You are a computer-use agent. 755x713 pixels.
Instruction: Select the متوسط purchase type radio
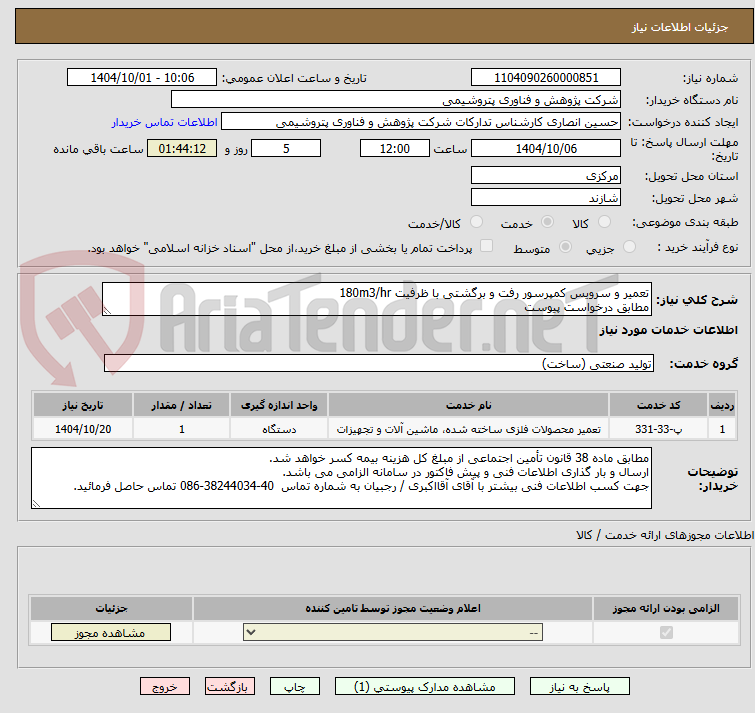tap(565, 247)
